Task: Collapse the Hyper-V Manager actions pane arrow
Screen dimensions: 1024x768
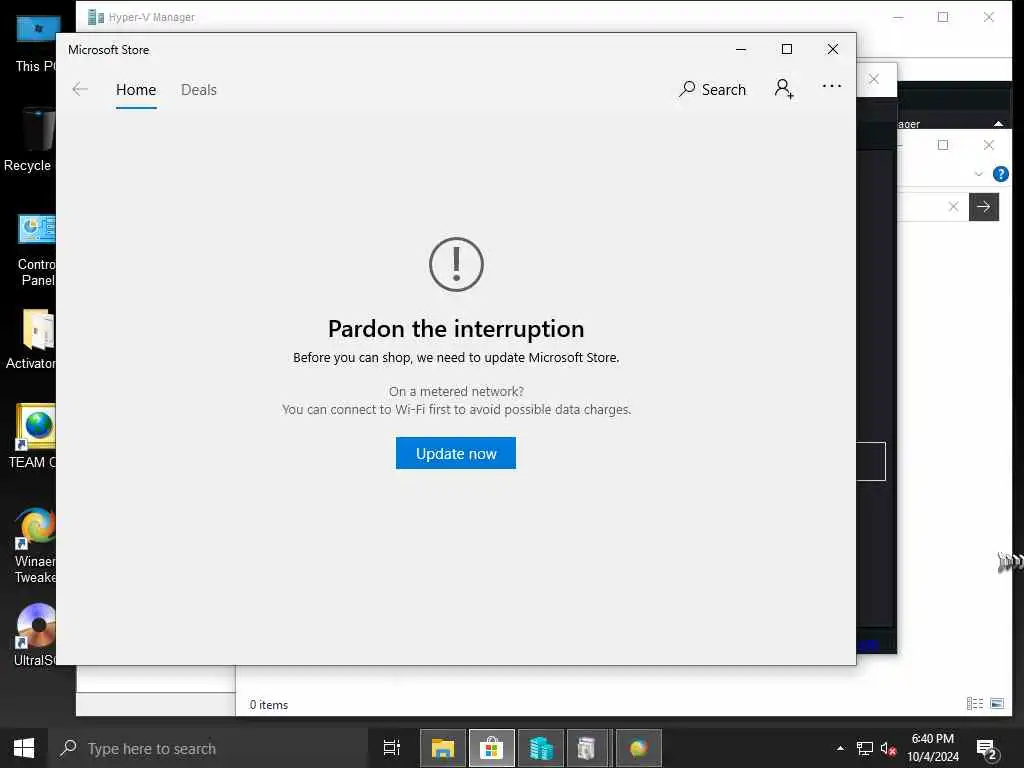Action: coord(998,123)
